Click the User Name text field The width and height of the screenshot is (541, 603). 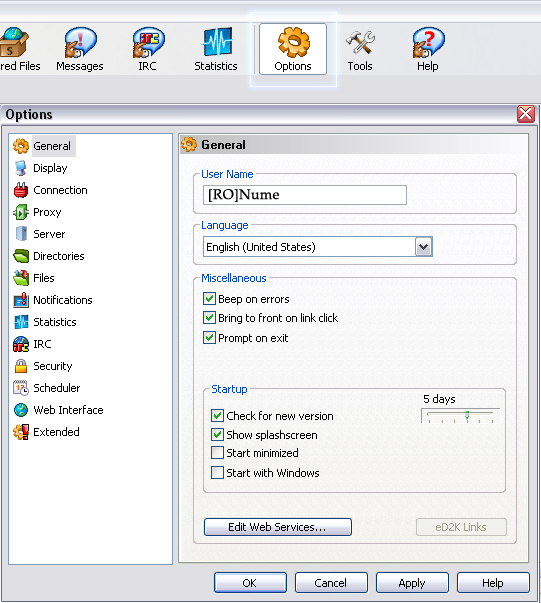(x=305, y=195)
